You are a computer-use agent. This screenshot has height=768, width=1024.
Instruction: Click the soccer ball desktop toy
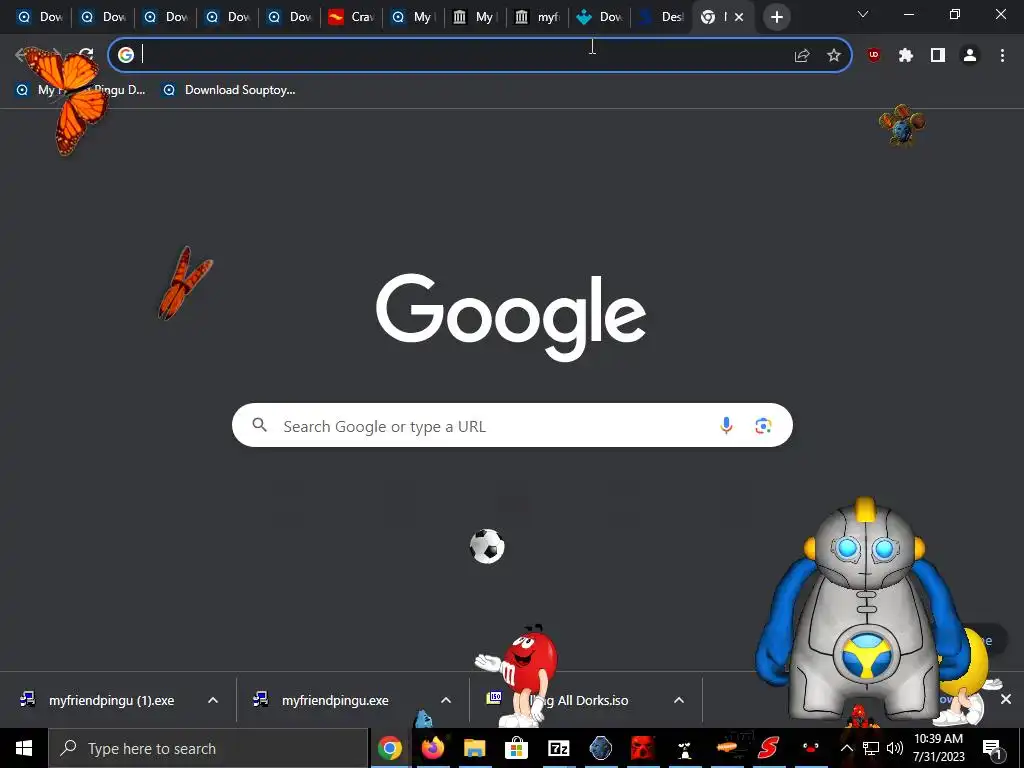point(487,546)
